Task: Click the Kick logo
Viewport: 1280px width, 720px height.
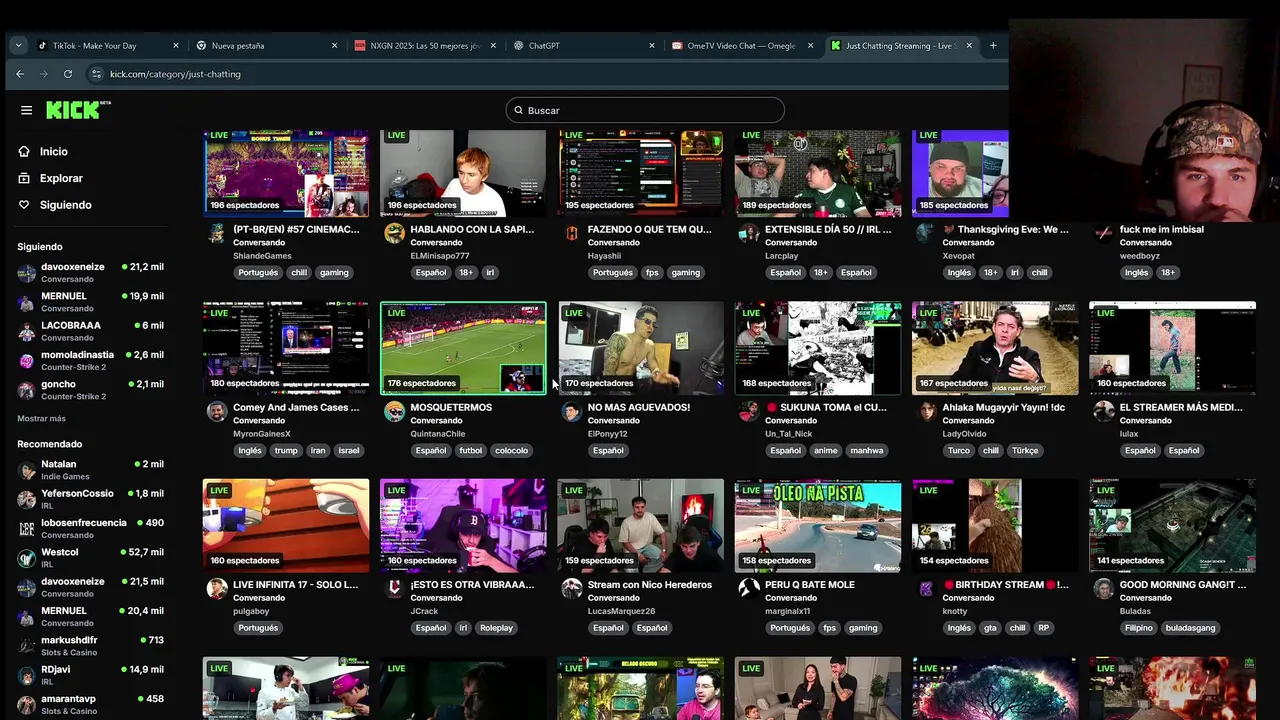Action: (78, 110)
